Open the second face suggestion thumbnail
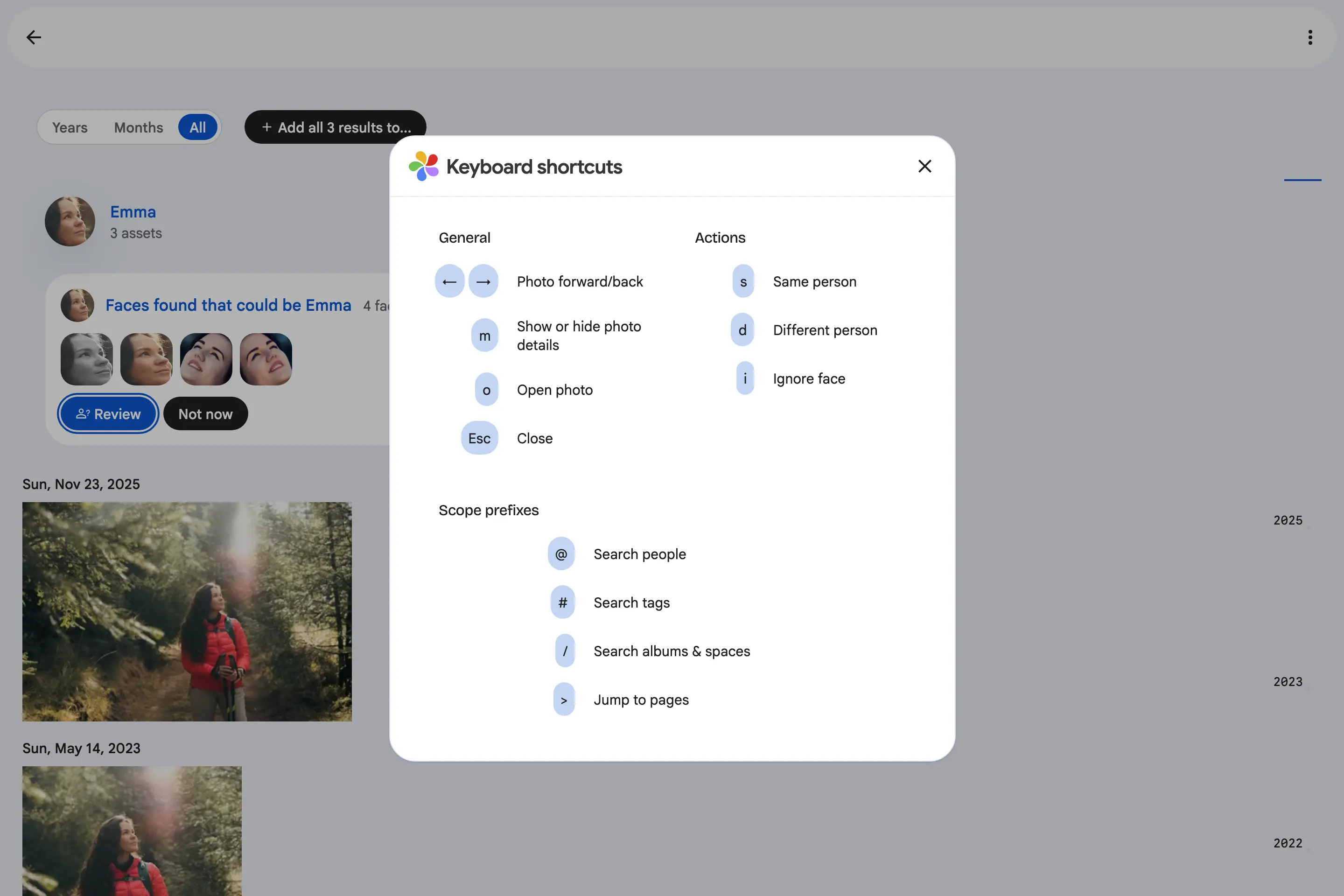 click(x=146, y=359)
